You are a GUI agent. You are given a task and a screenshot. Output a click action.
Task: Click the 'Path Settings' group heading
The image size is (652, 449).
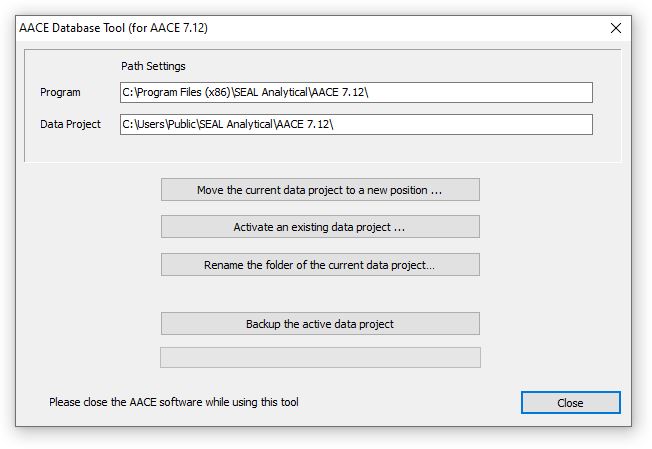point(153,66)
